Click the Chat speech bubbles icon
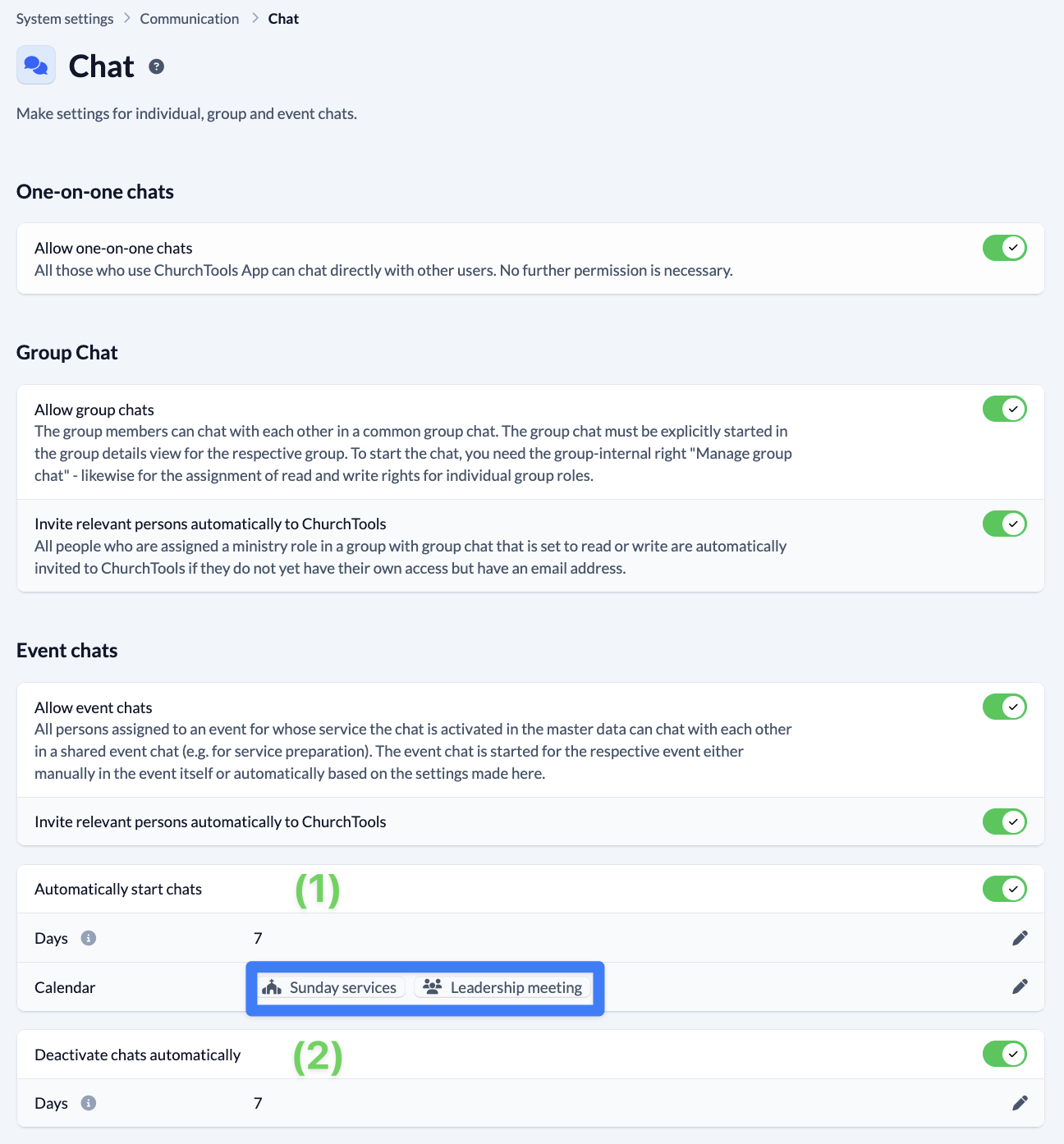This screenshot has width=1064, height=1144. [36, 66]
